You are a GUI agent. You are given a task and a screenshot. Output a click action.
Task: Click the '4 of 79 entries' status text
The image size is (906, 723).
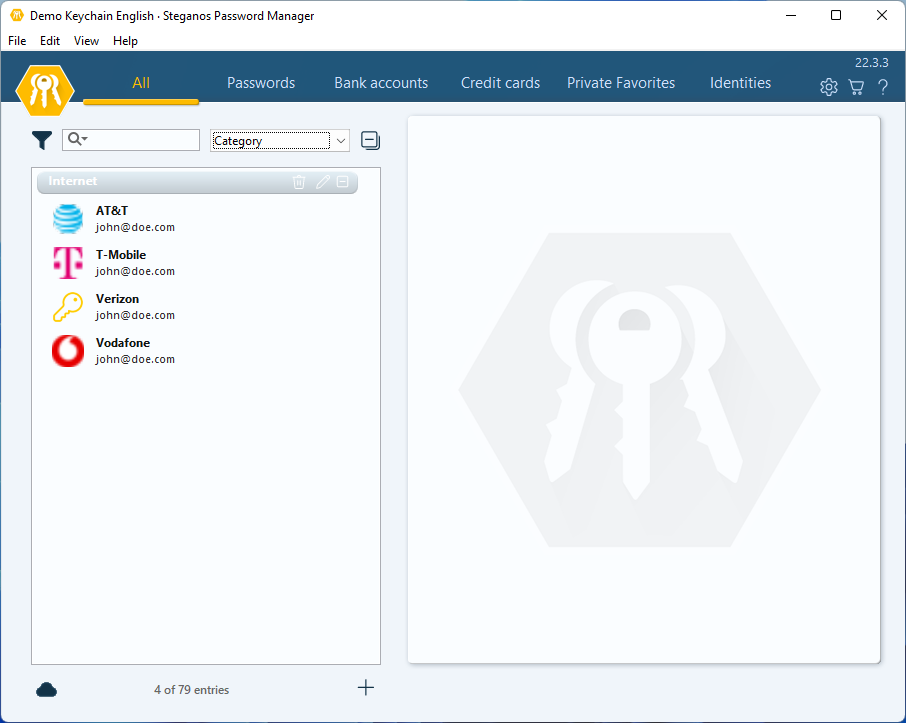coord(191,689)
